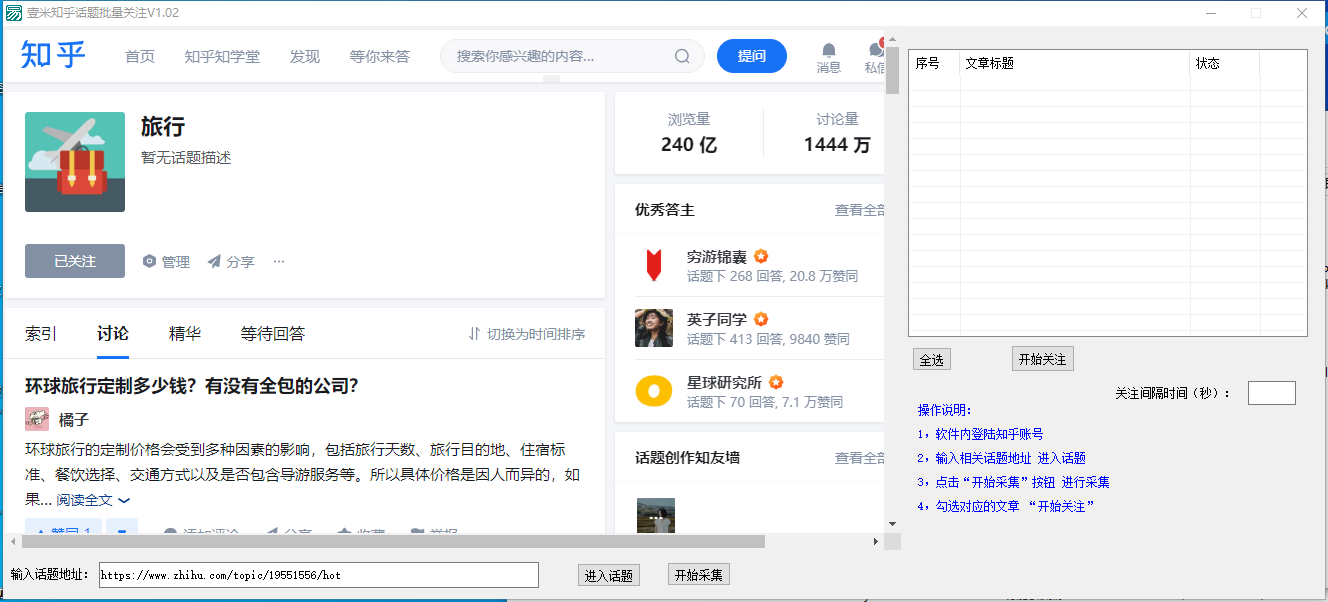
Task: Click the 旅行 topic suitcase image
Action: click(75, 162)
